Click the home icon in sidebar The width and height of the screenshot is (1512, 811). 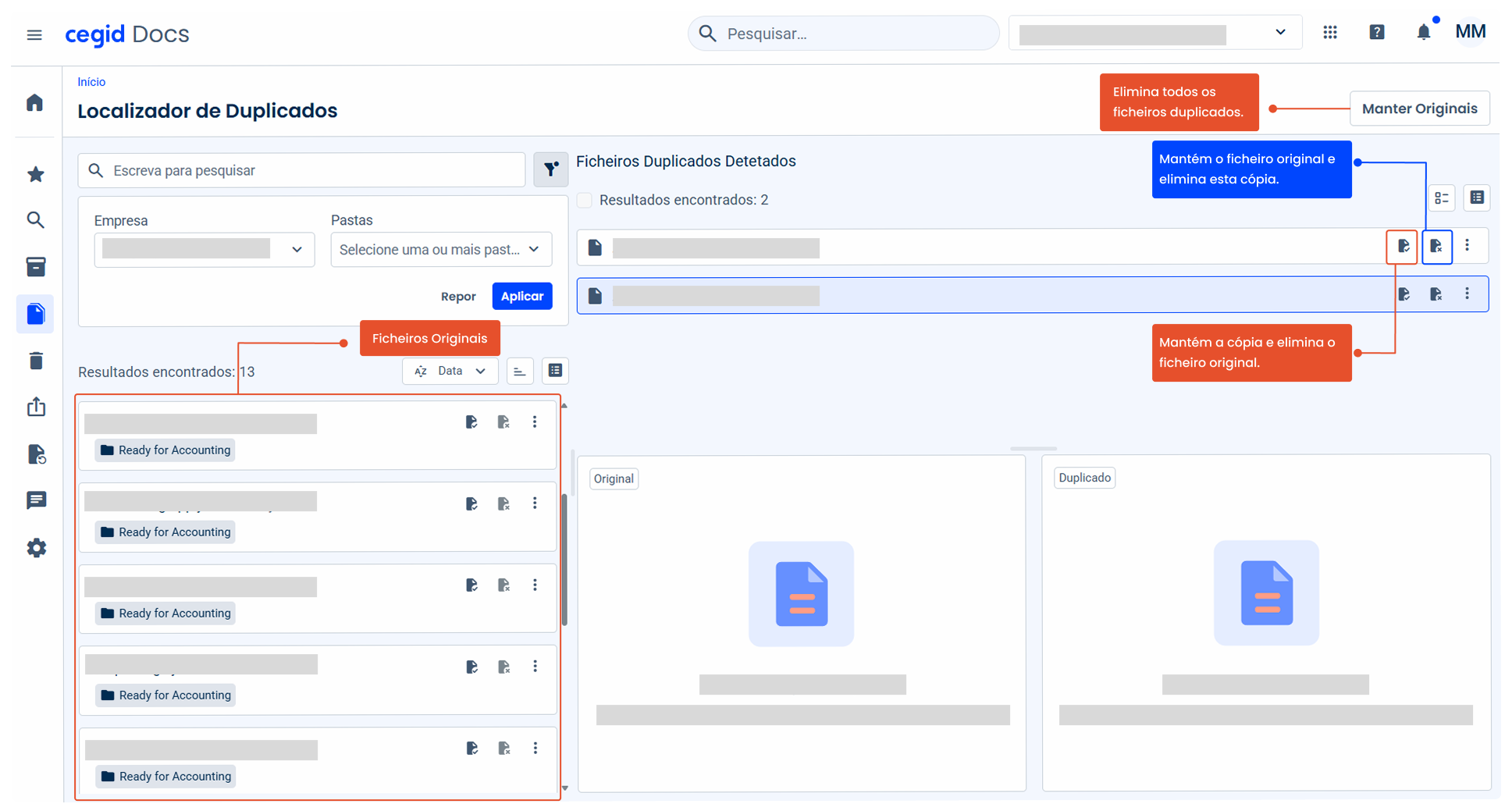[x=35, y=103]
